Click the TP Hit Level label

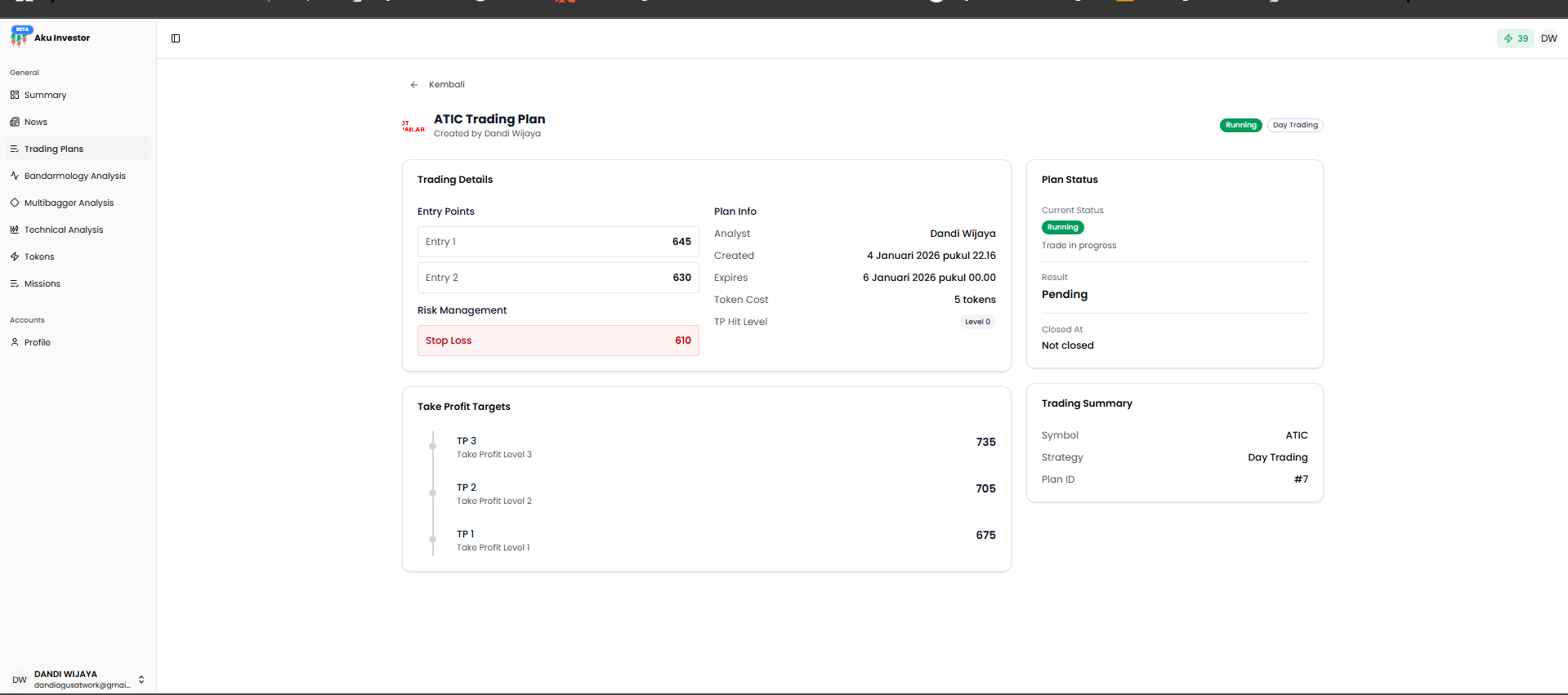[x=740, y=322]
